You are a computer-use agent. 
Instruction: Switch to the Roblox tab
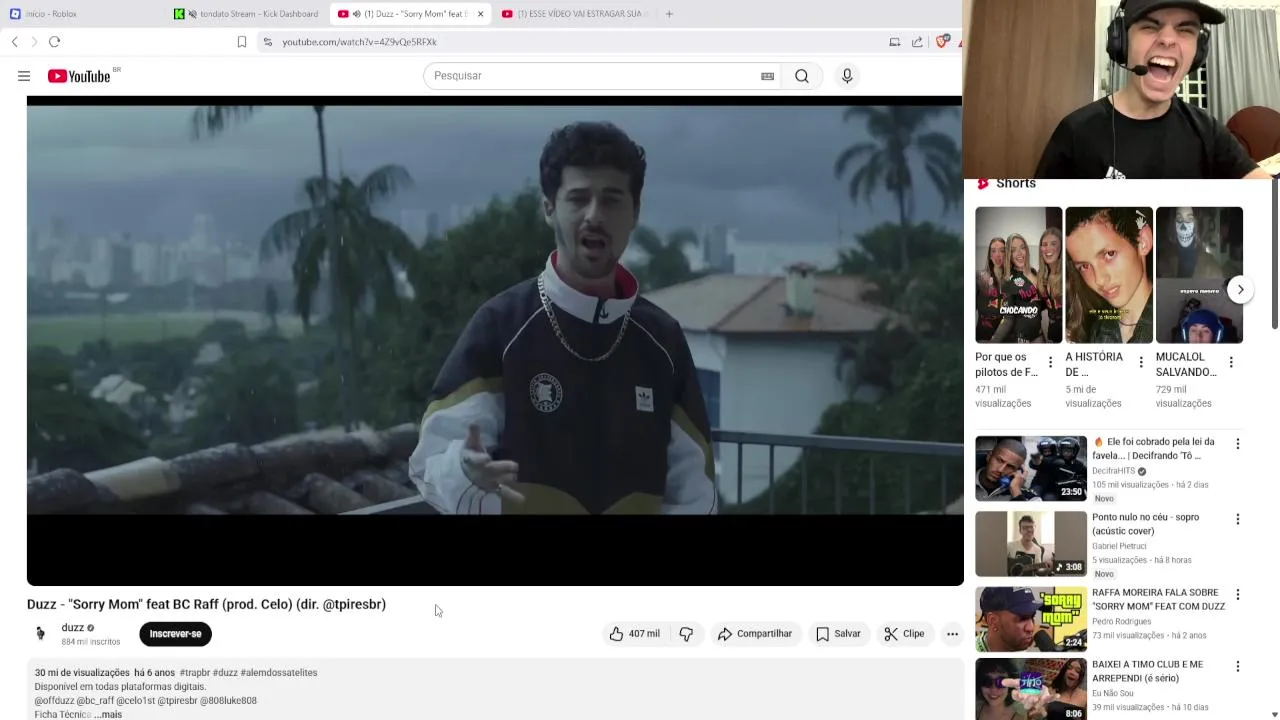80,14
